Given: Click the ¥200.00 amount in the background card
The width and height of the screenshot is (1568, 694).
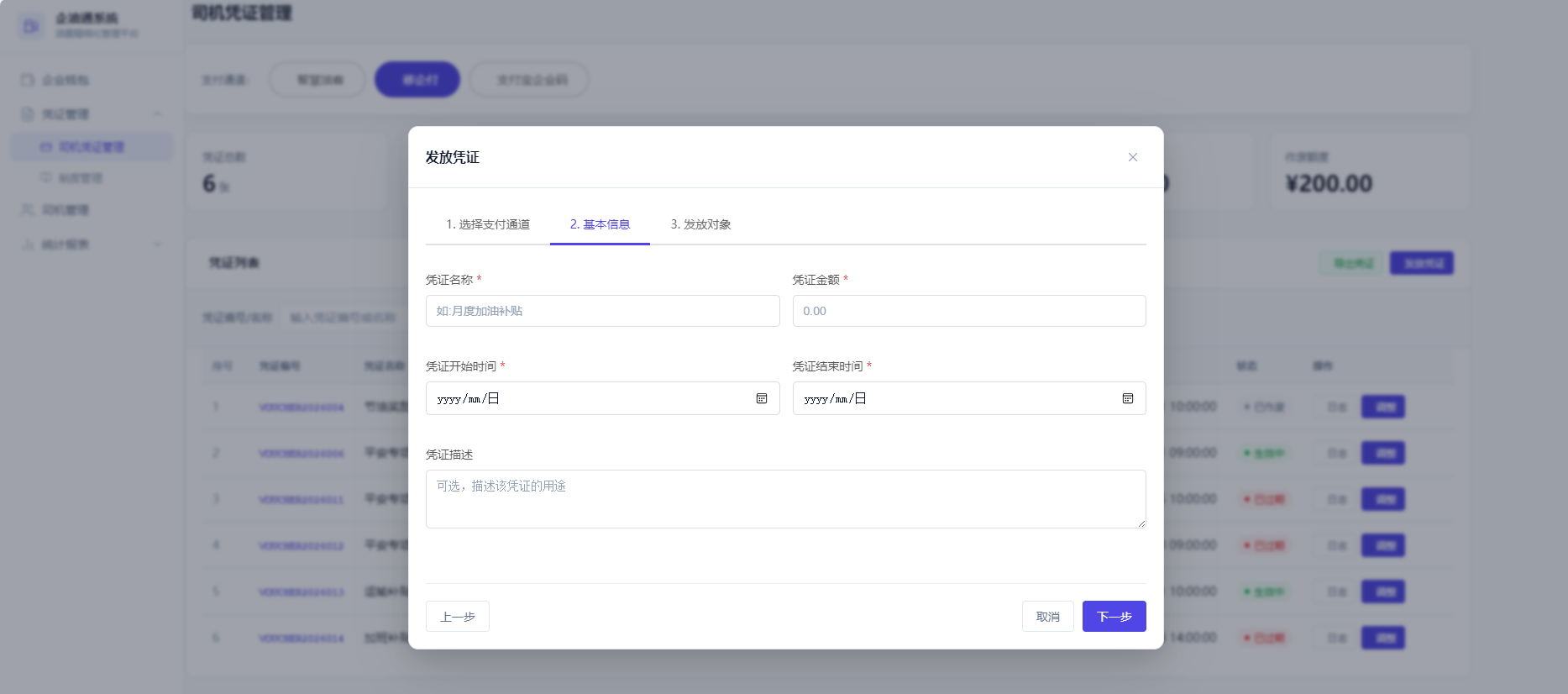Looking at the screenshot, I should click(1329, 183).
